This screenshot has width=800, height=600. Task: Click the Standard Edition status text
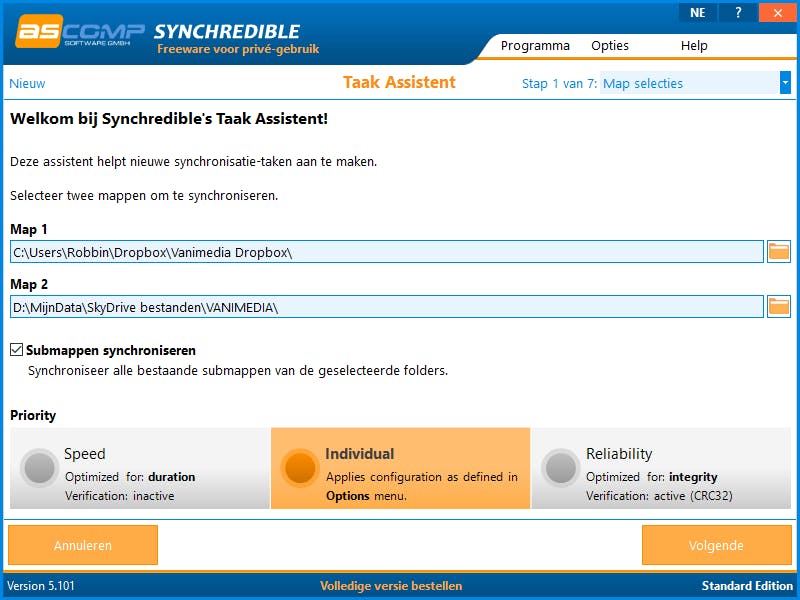[x=747, y=586]
